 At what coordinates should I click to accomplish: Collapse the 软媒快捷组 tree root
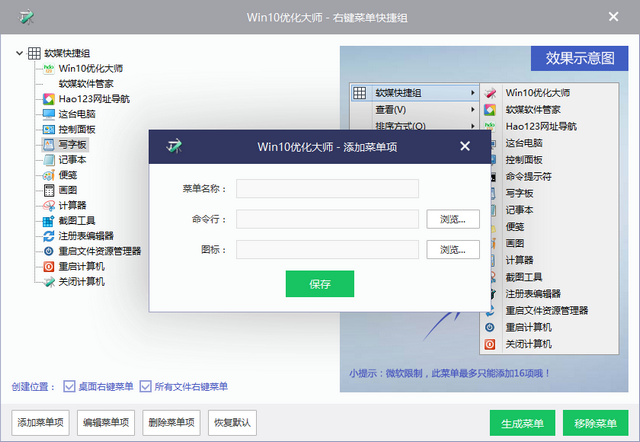tap(19, 53)
